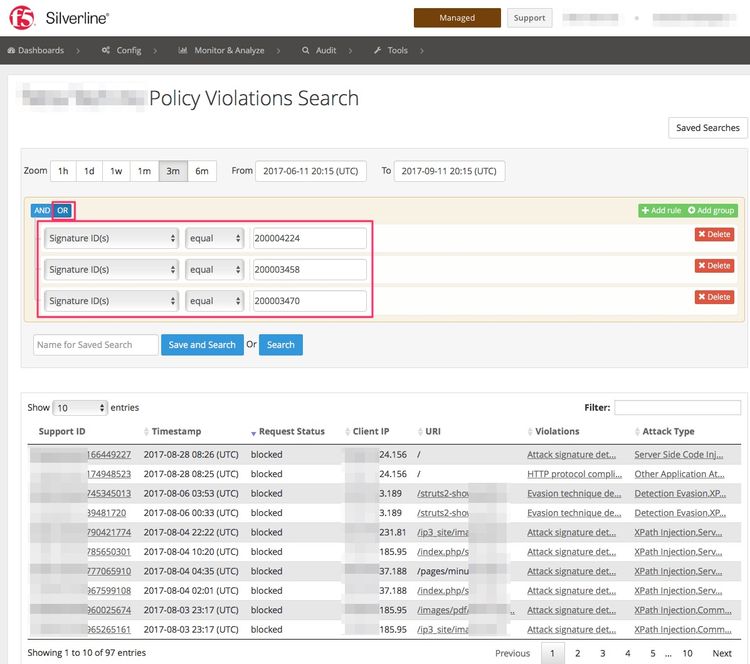
Task: Sort by Timestamp column
Action: click(176, 432)
